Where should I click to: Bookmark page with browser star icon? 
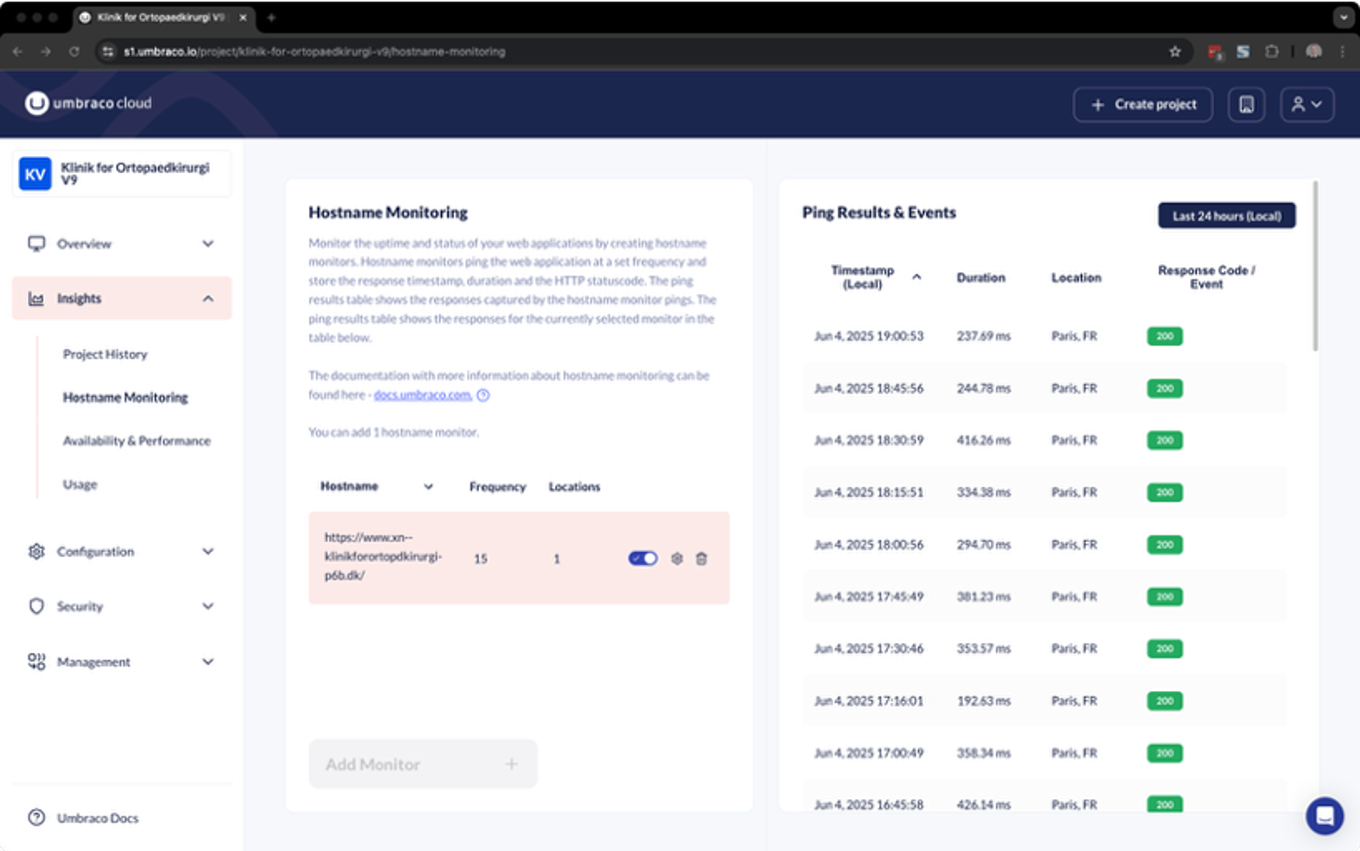[x=1175, y=51]
